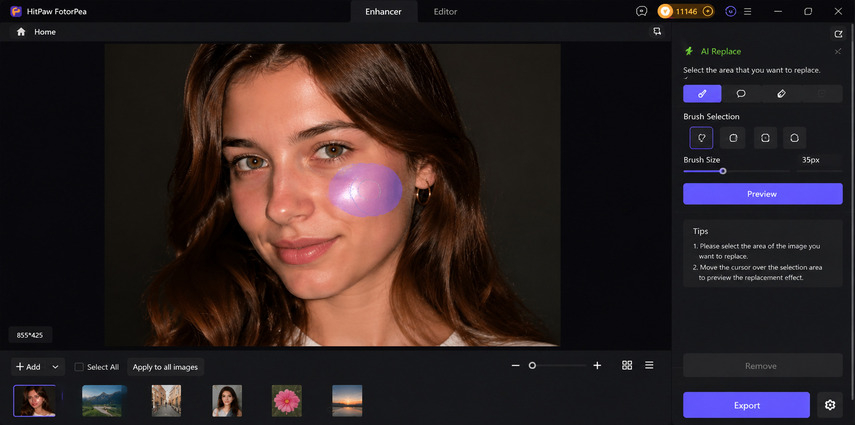Click the 855*425 image size label
Image resolution: width=855 pixels, height=425 pixels.
tap(30, 335)
